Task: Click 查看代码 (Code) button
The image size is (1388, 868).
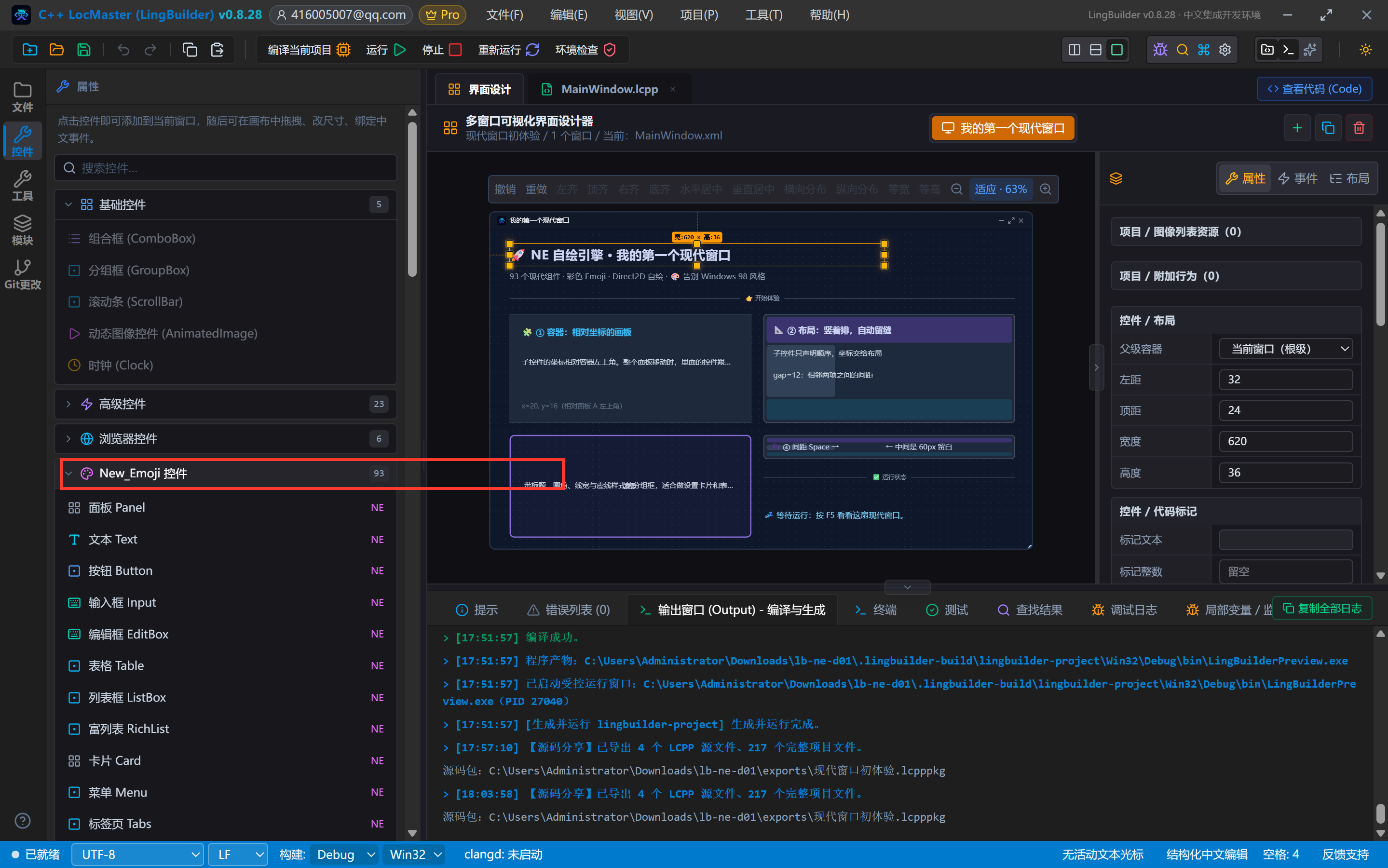Action: 1314,89
